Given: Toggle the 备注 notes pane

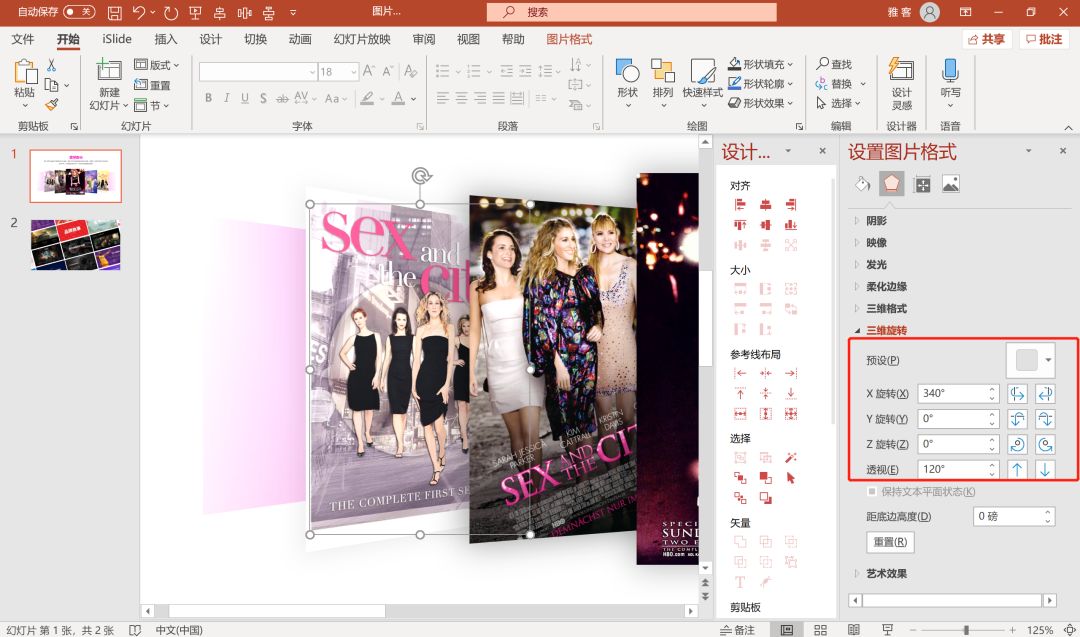Looking at the screenshot, I should (x=737, y=629).
